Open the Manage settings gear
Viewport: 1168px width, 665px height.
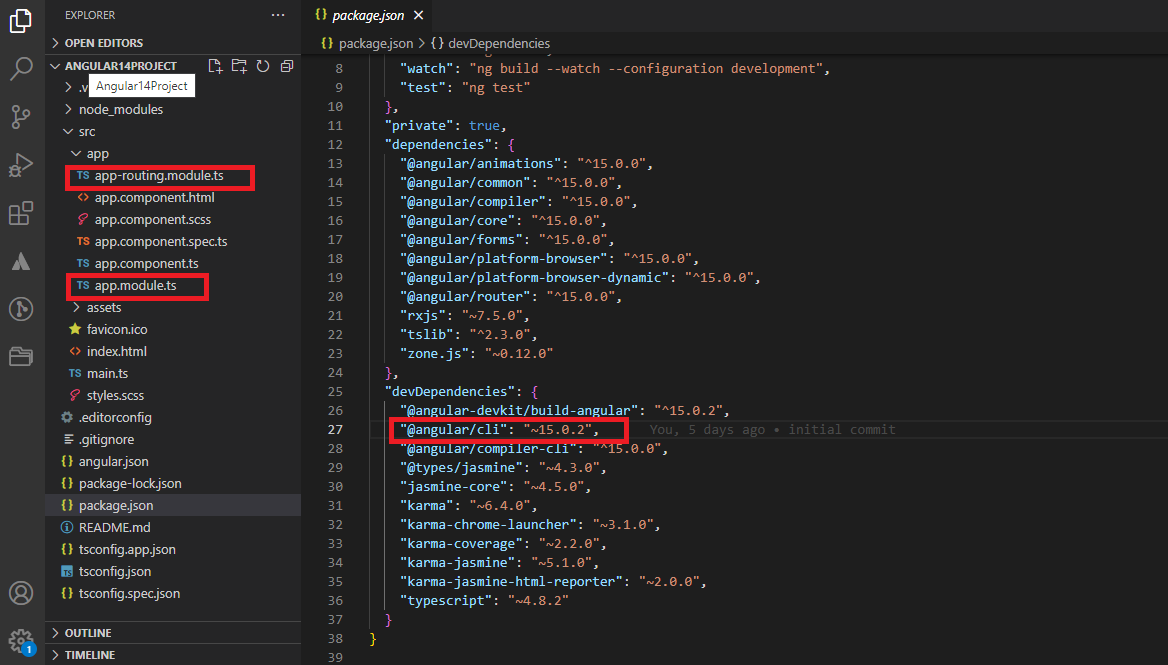[21, 640]
